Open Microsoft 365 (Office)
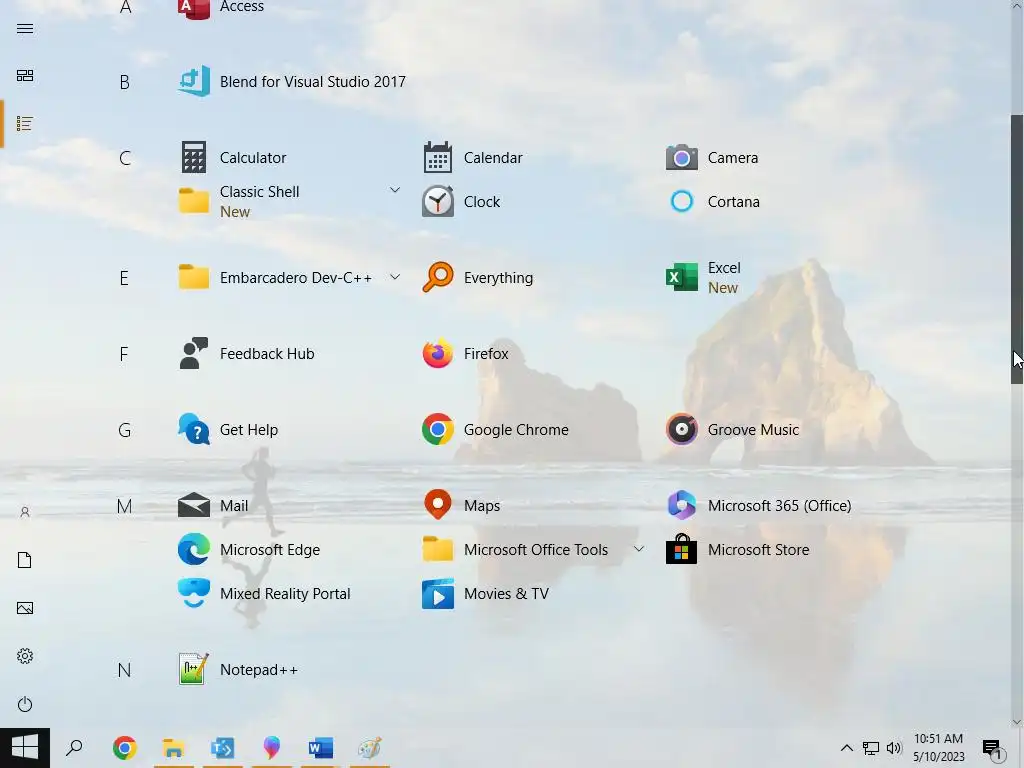The image size is (1024, 768). (x=758, y=505)
